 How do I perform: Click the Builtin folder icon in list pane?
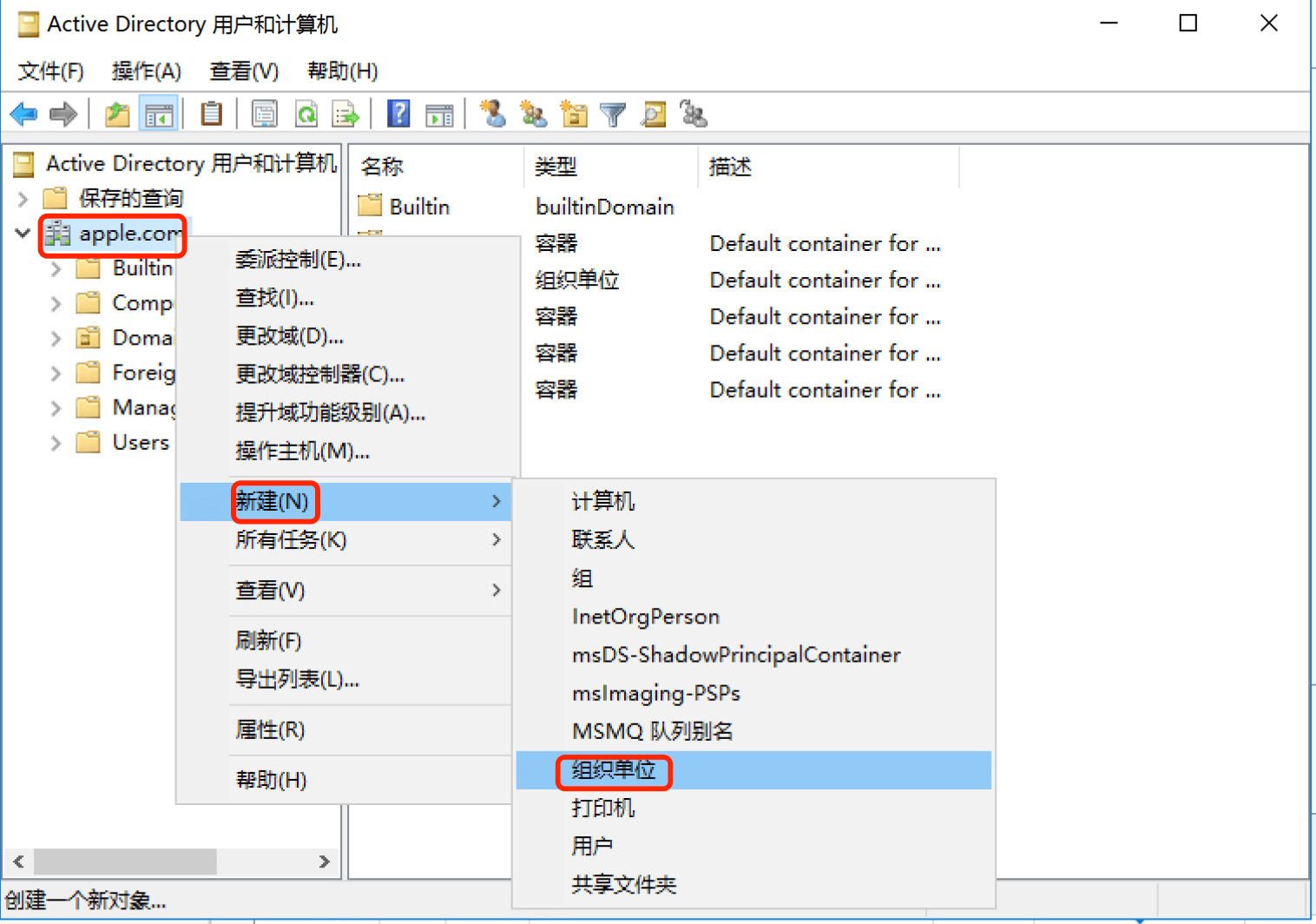(x=371, y=206)
